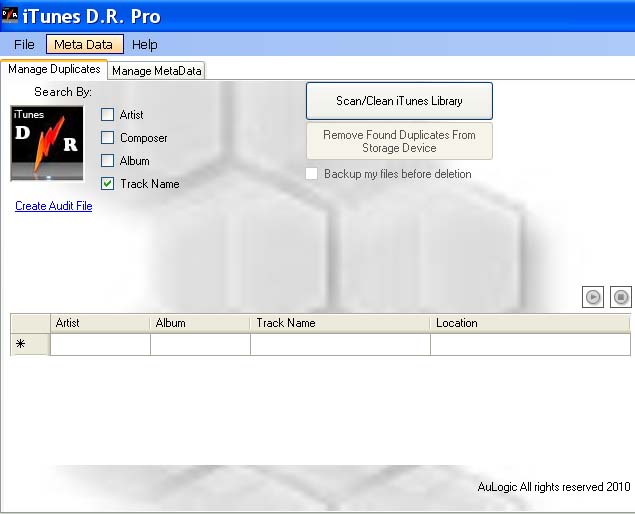This screenshot has height=514, width=635.
Task: Click Remove Found Duplicates From Storage Device
Action: coord(399,141)
